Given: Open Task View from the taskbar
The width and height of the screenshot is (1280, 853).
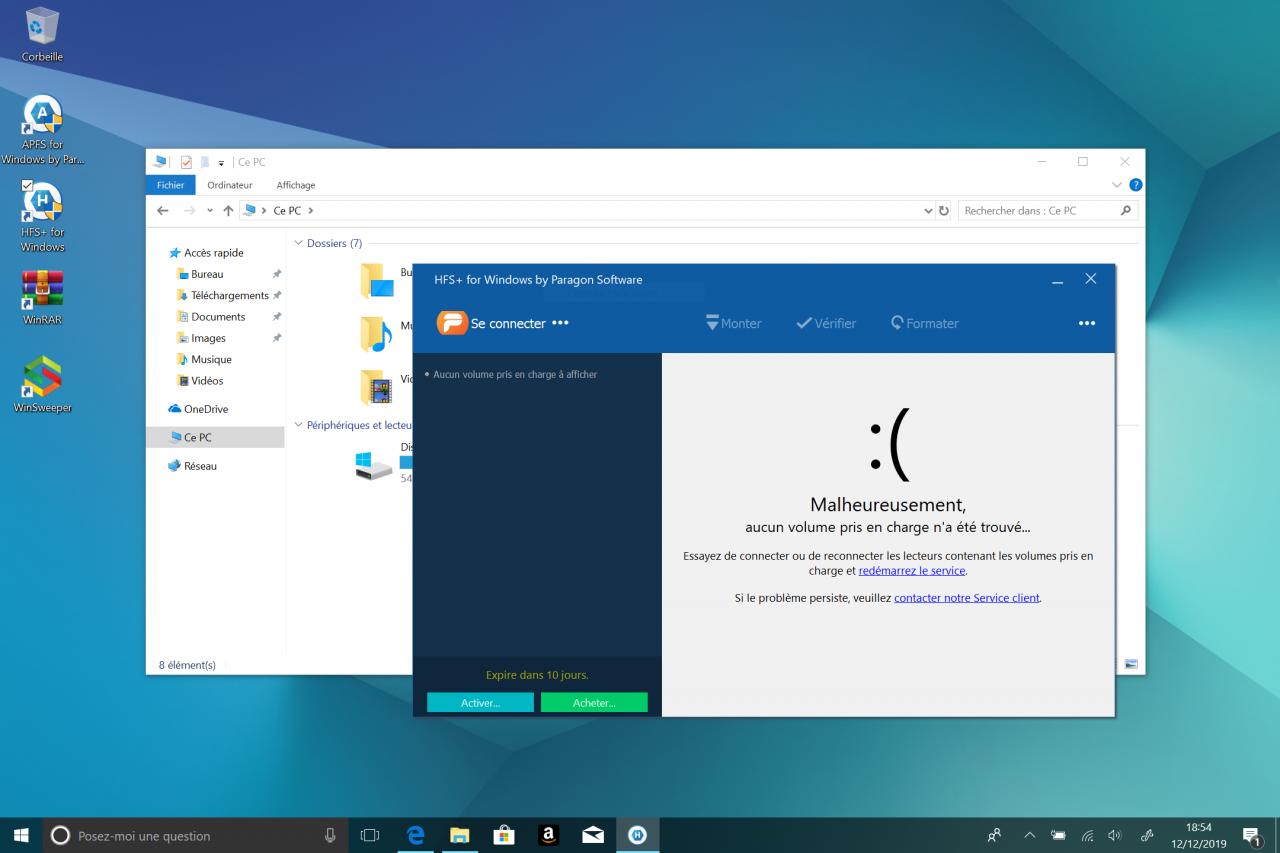Looking at the screenshot, I should click(370, 835).
